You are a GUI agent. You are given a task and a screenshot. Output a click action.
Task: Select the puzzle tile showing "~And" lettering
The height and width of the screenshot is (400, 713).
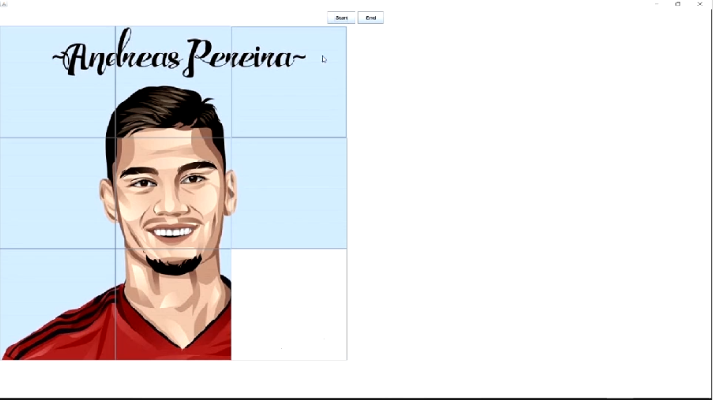pyautogui.click(x=58, y=82)
